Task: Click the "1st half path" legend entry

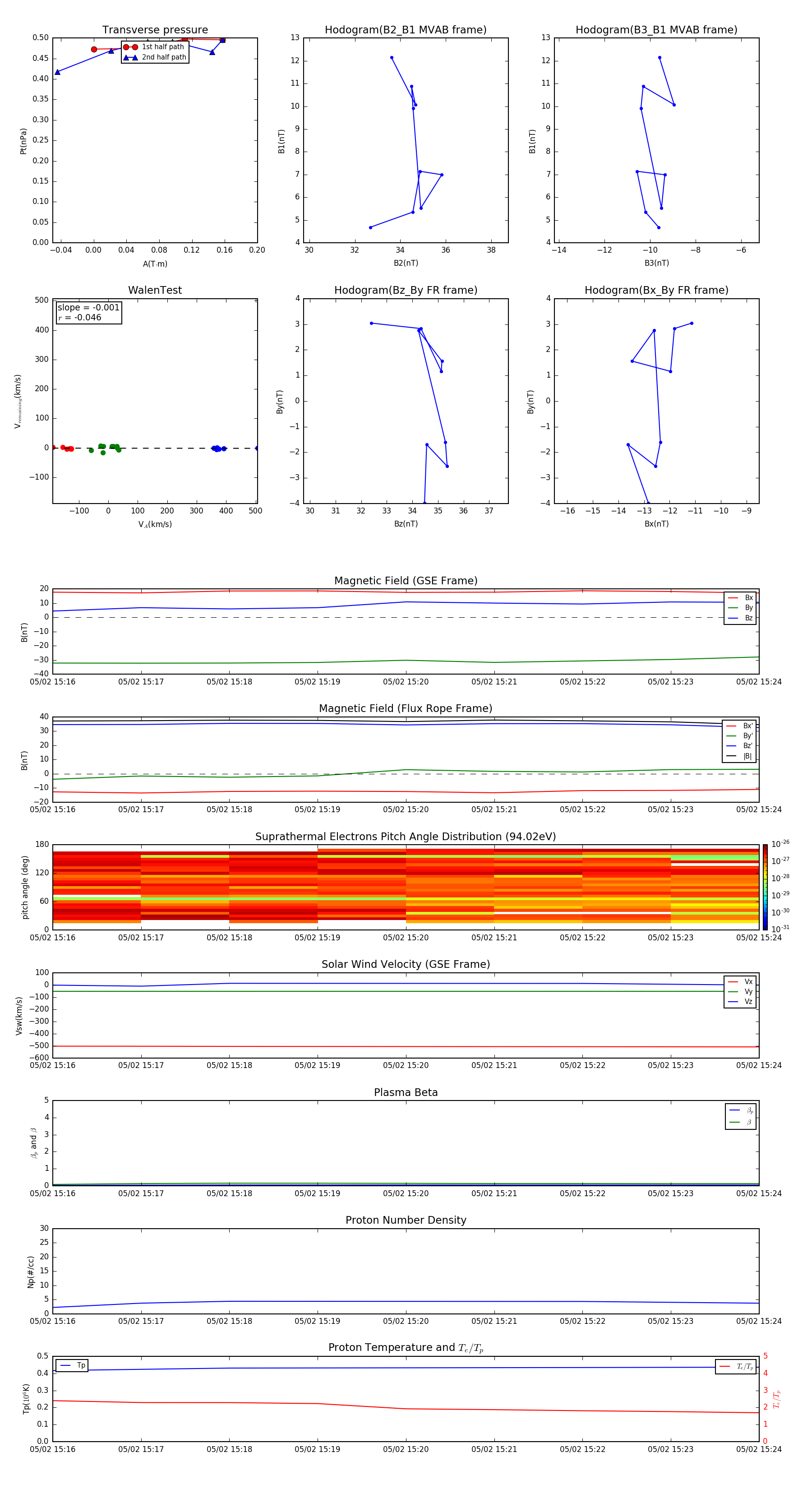Action: pyautogui.click(x=154, y=47)
